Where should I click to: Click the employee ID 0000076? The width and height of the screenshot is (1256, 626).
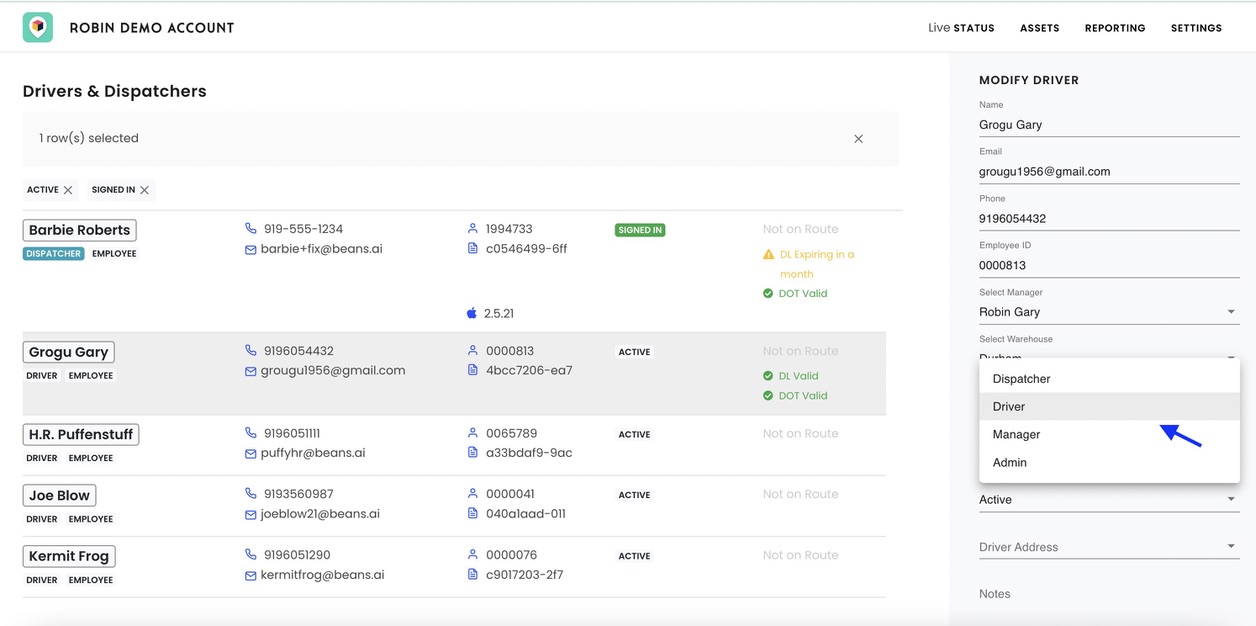pos(511,555)
